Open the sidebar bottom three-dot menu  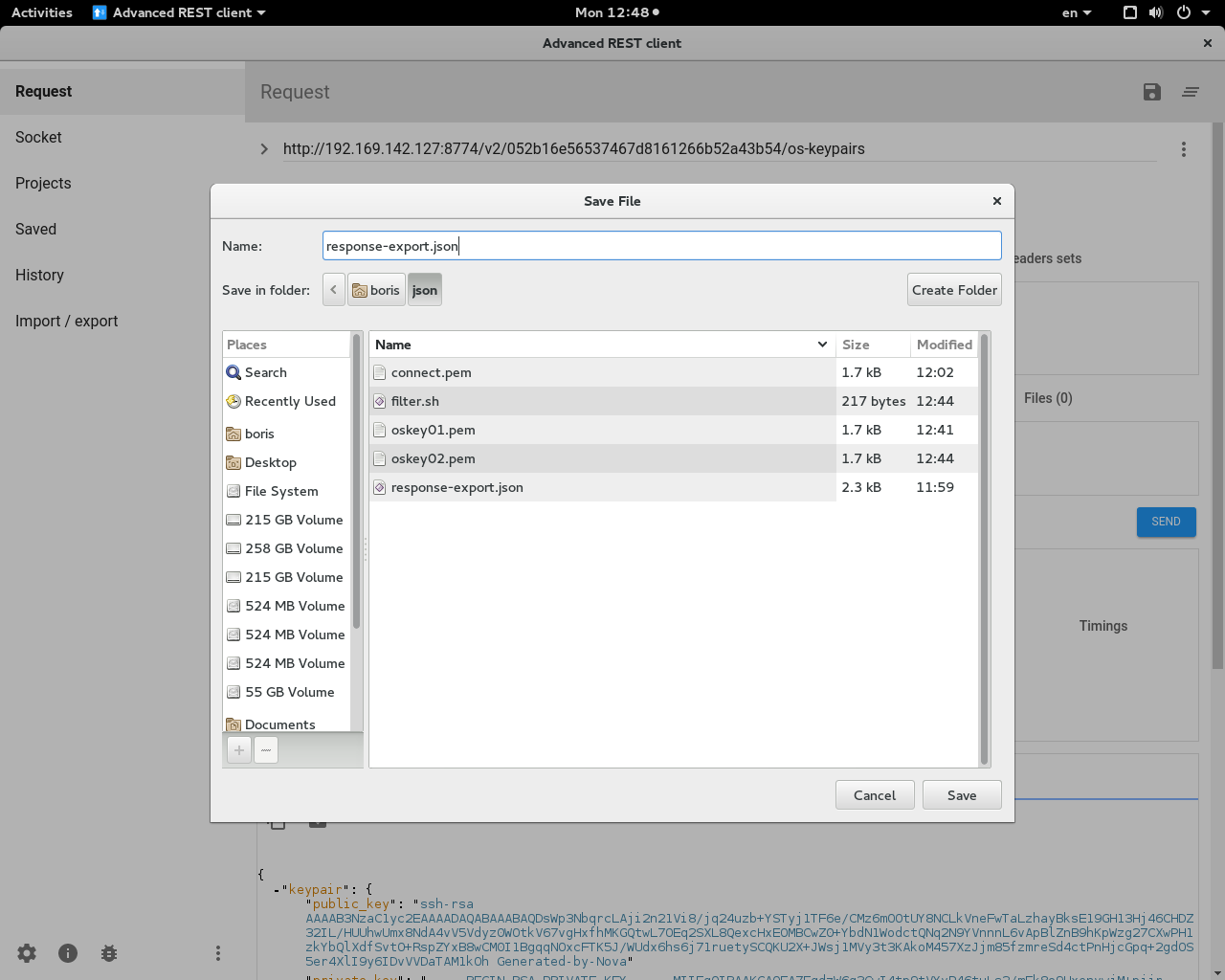[218, 953]
